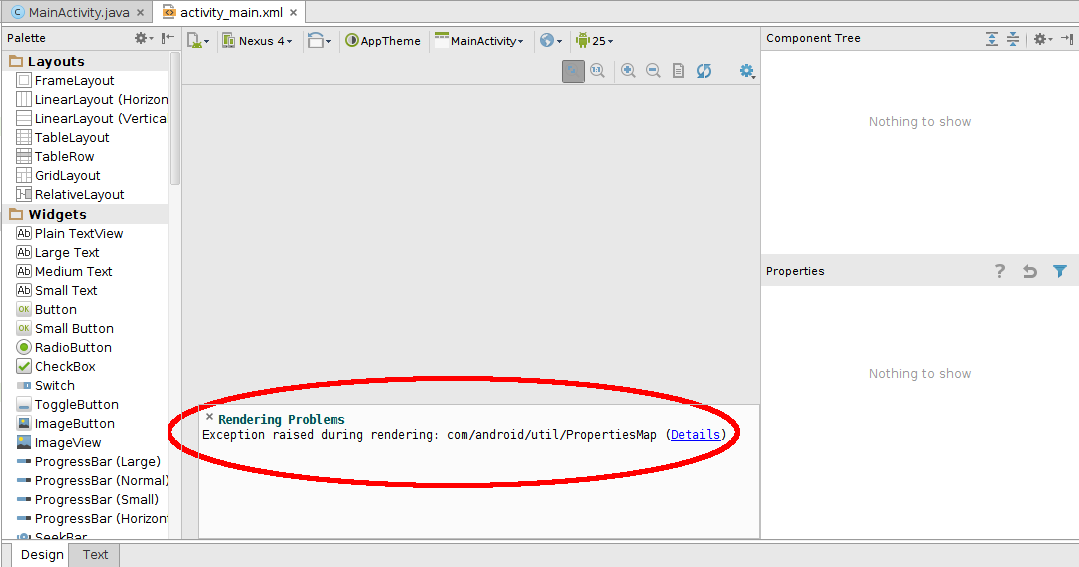
Task: Restore default property value arrow icon
Action: click(x=1029, y=271)
